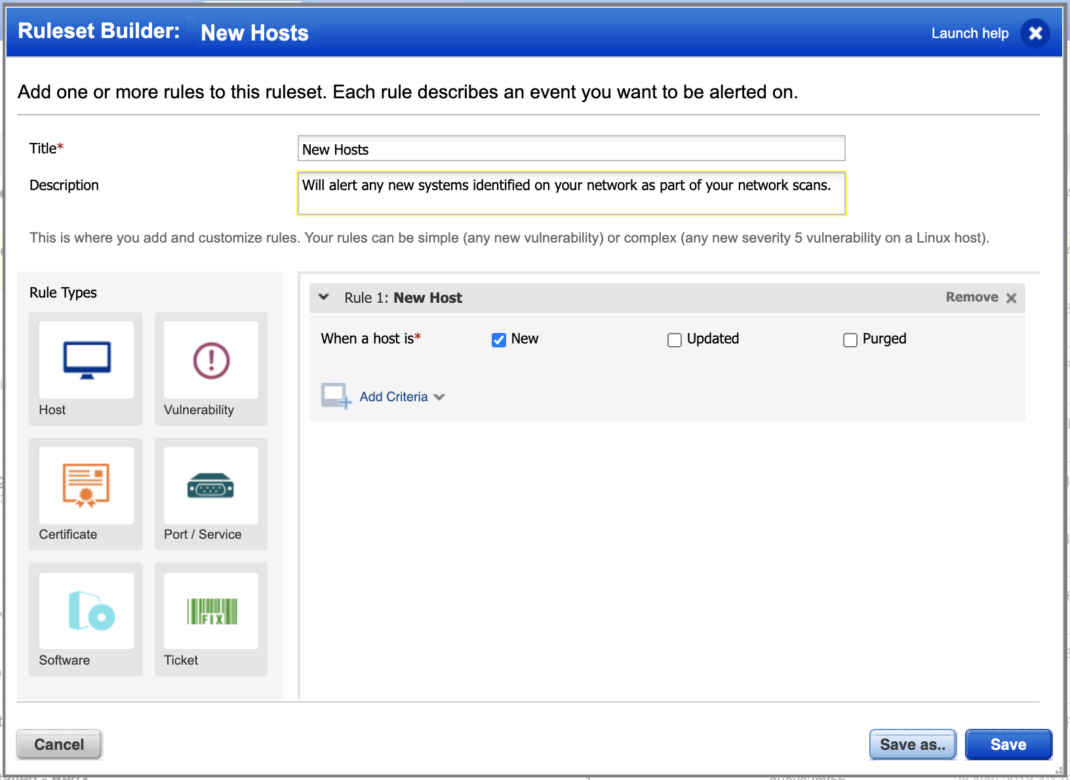Viewport: 1070px width, 780px height.
Task: Click the Add Criteria monitor icon
Action: [335, 397]
